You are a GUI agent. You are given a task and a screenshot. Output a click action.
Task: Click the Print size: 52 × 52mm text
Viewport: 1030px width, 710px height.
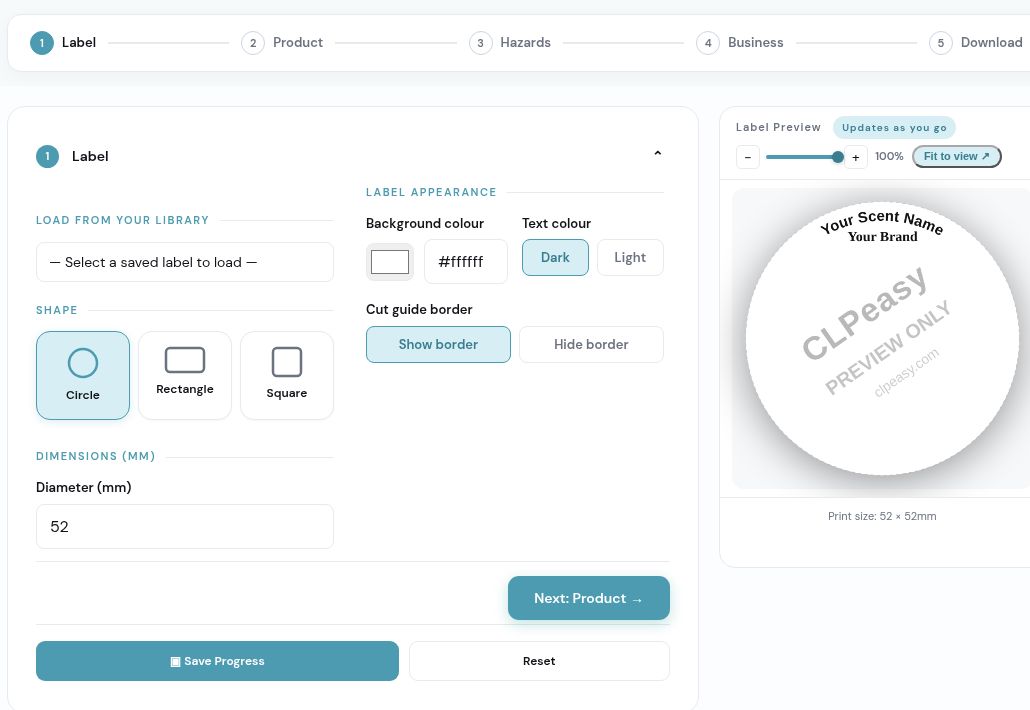click(882, 516)
